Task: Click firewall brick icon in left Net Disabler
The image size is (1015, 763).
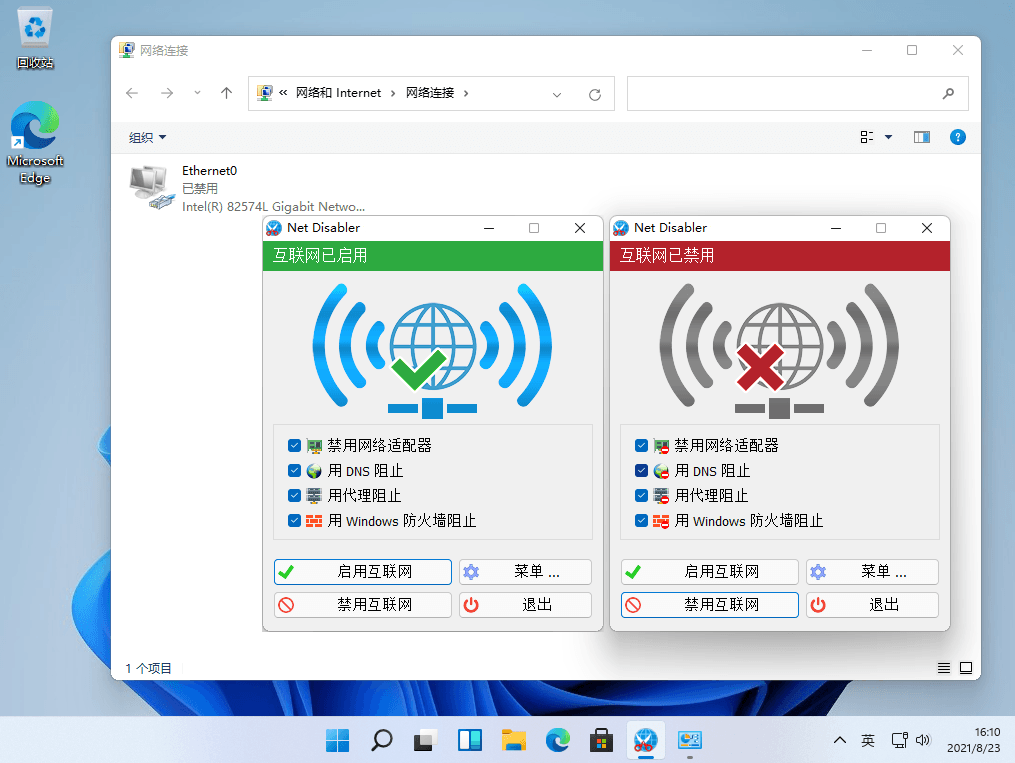Action: [x=314, y=521]
